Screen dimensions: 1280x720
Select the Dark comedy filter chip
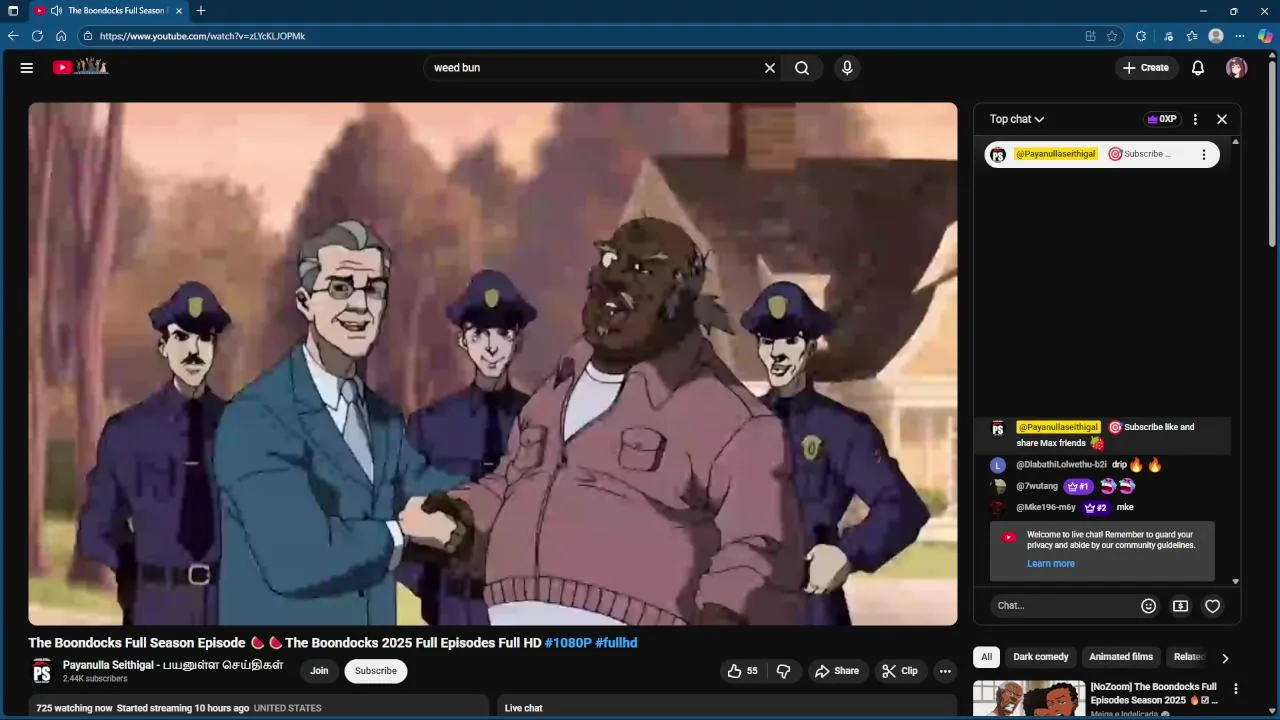coord(1041,657)
